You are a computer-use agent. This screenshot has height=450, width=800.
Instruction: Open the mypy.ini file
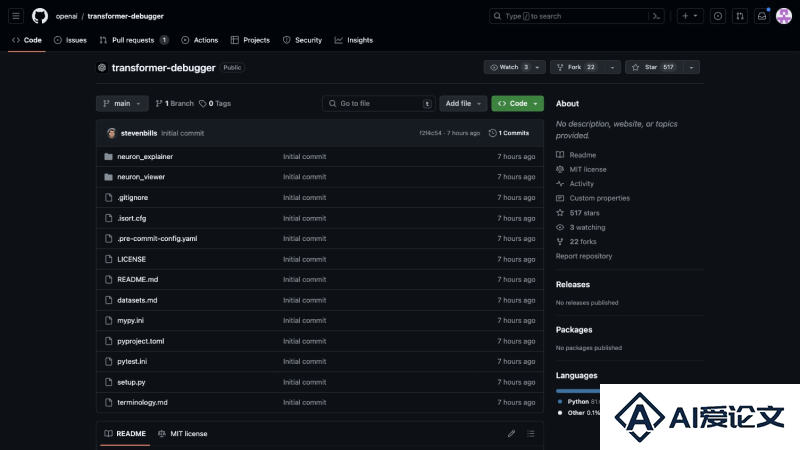131,320
